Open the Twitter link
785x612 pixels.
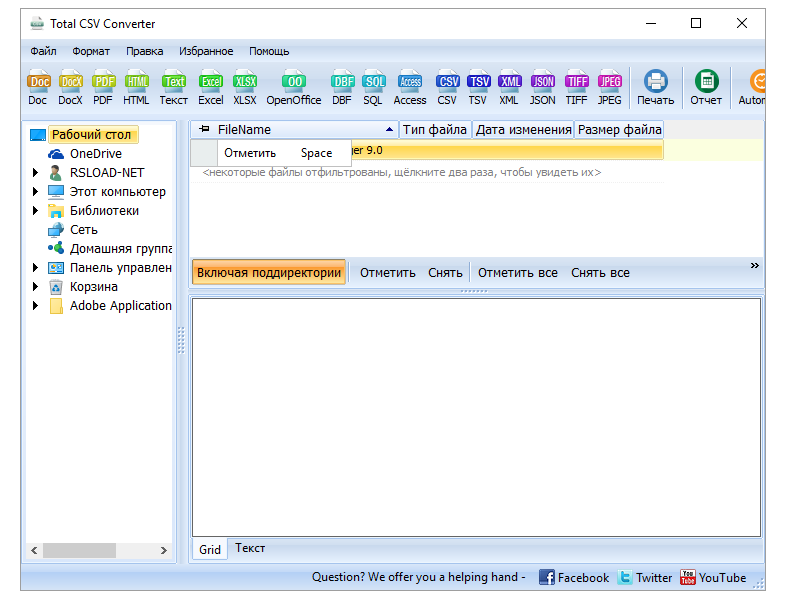pos(645,577)
